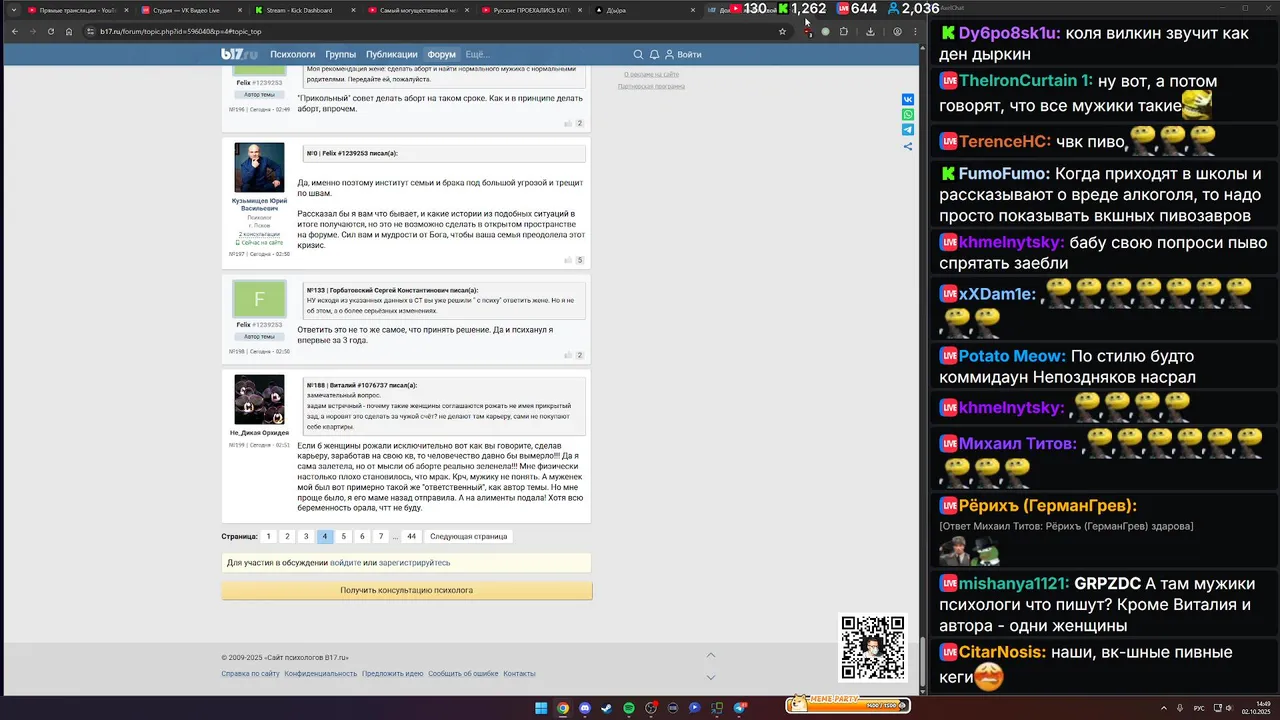
Task: Open Партнерская программа sidebar link
Action: 651,86
